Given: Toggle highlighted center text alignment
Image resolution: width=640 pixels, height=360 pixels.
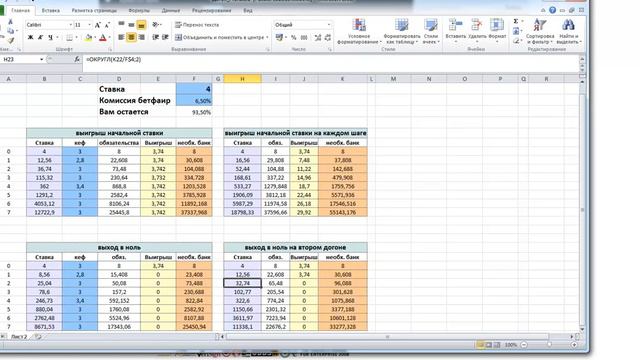Looking at the screenshot, I should click(x=131, y=38).
